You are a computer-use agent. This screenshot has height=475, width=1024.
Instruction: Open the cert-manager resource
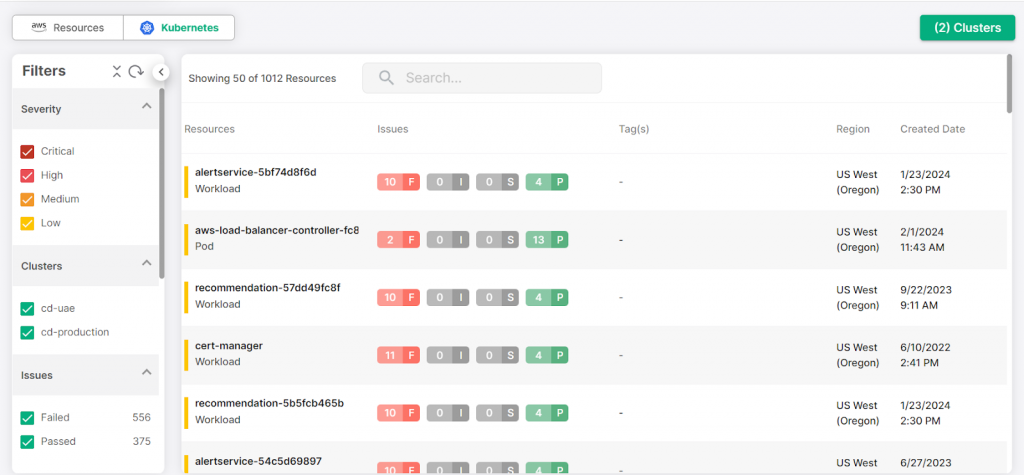(x=228, y=346)
